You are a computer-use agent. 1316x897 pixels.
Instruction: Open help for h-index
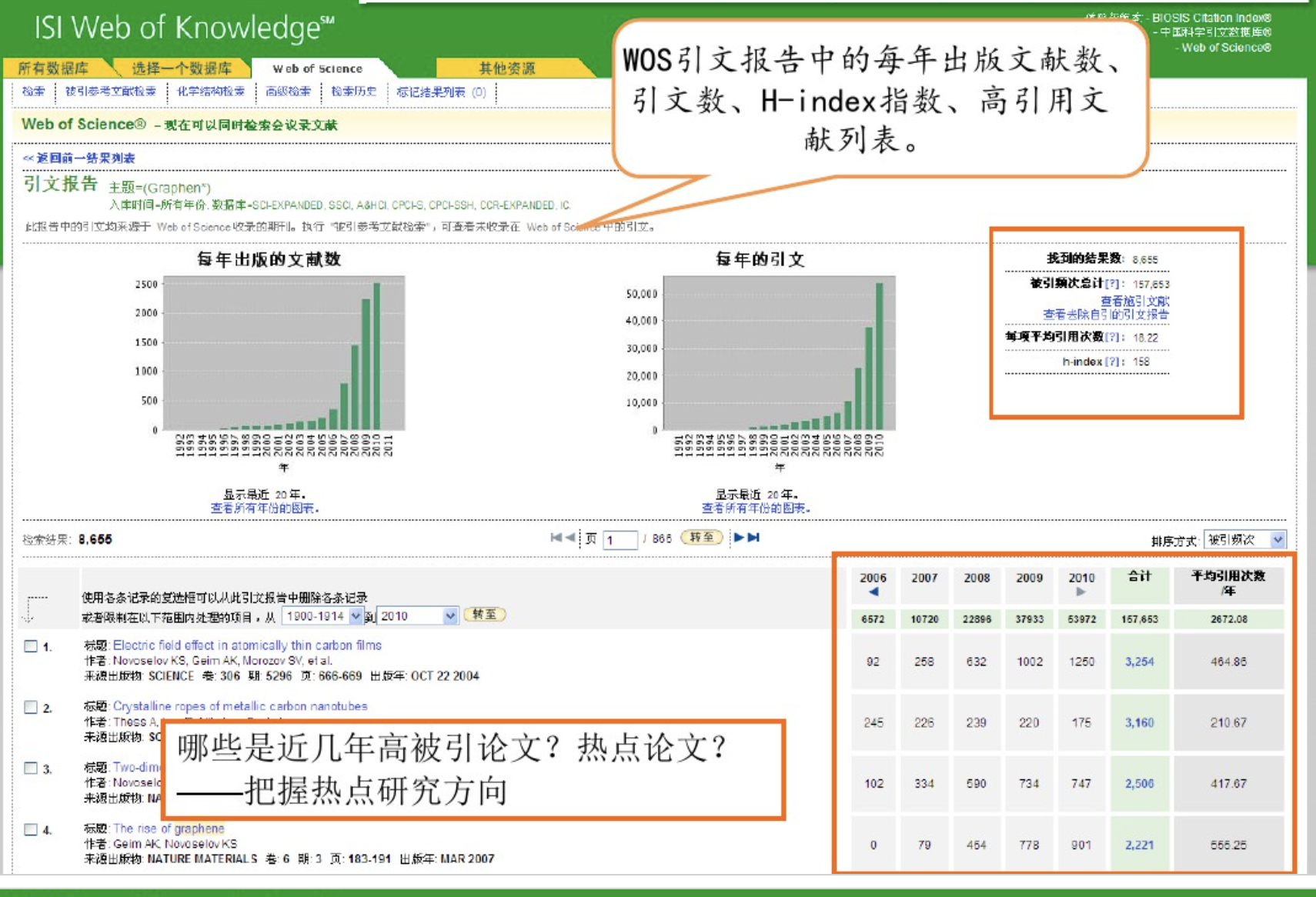[1112, 362]
